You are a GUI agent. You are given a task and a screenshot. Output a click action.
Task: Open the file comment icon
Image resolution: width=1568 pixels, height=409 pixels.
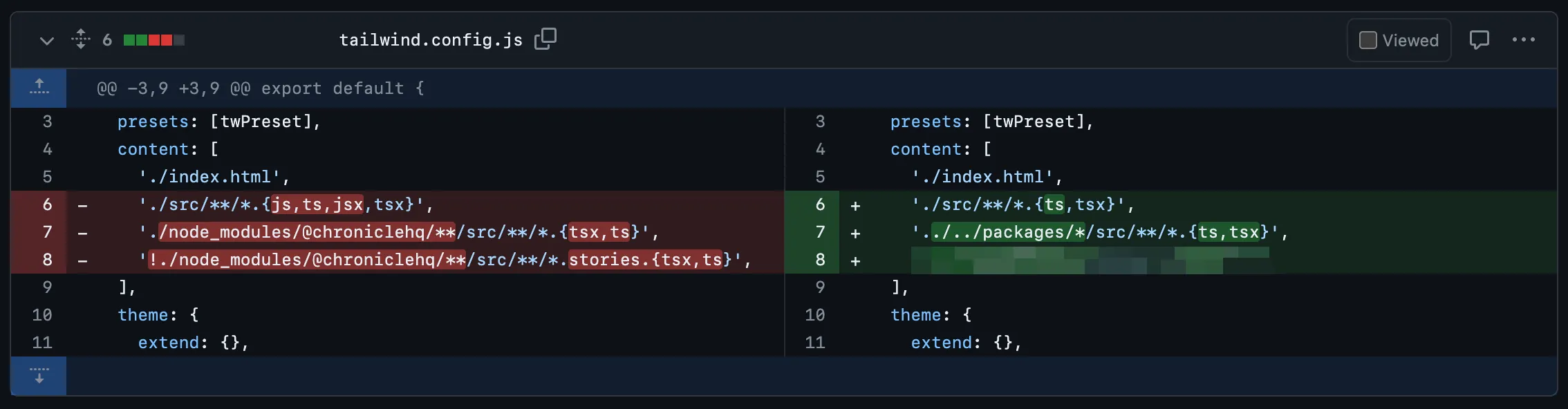click(x=1479, y=40)
